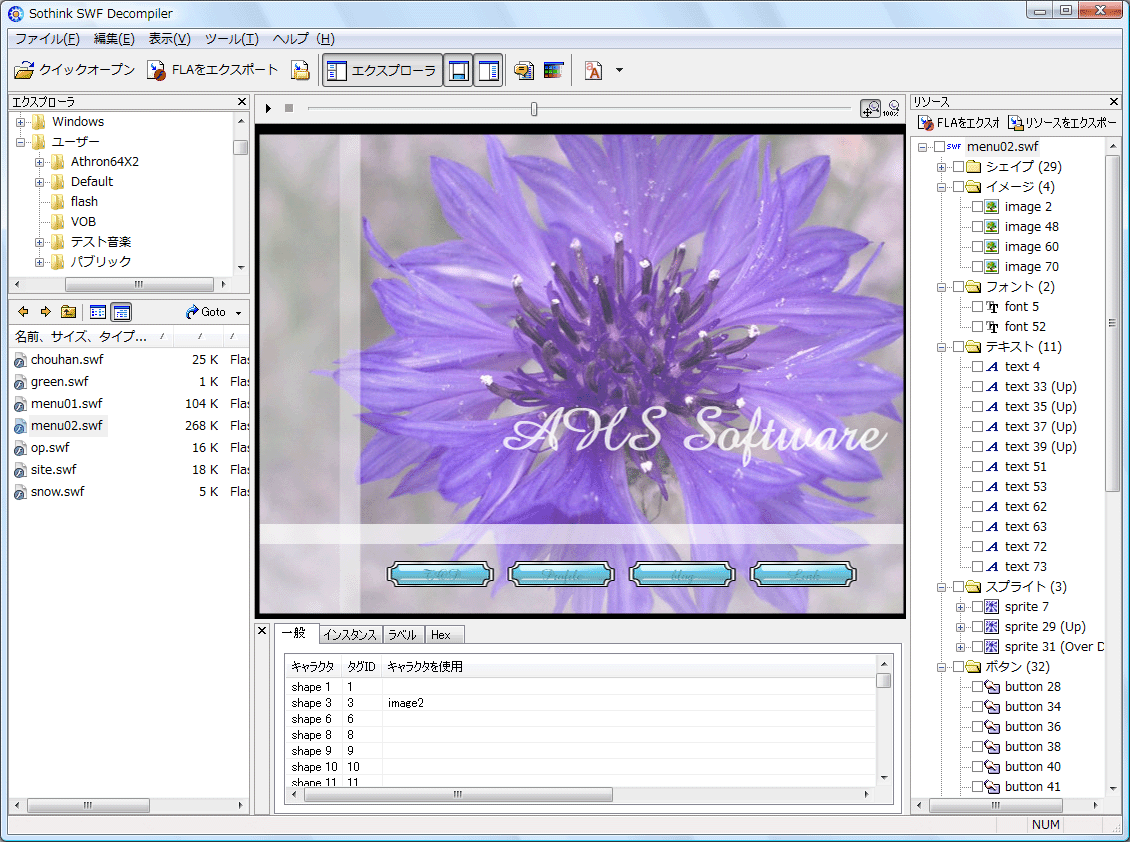The image size is (1130, 842).
Task: Switch to list view icon in the file browser
Action: tap(97, 312)
